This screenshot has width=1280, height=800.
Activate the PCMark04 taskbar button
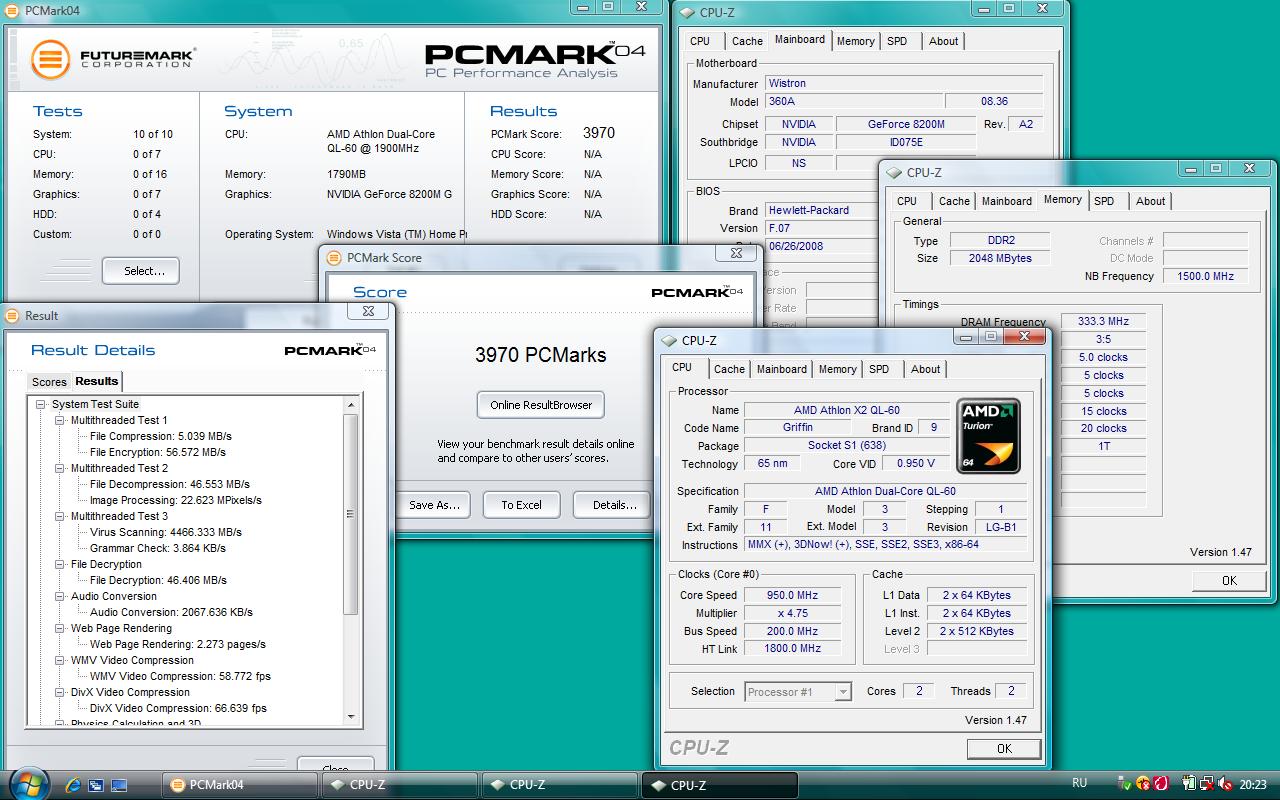pyautogui.click(x=240, y=785)
